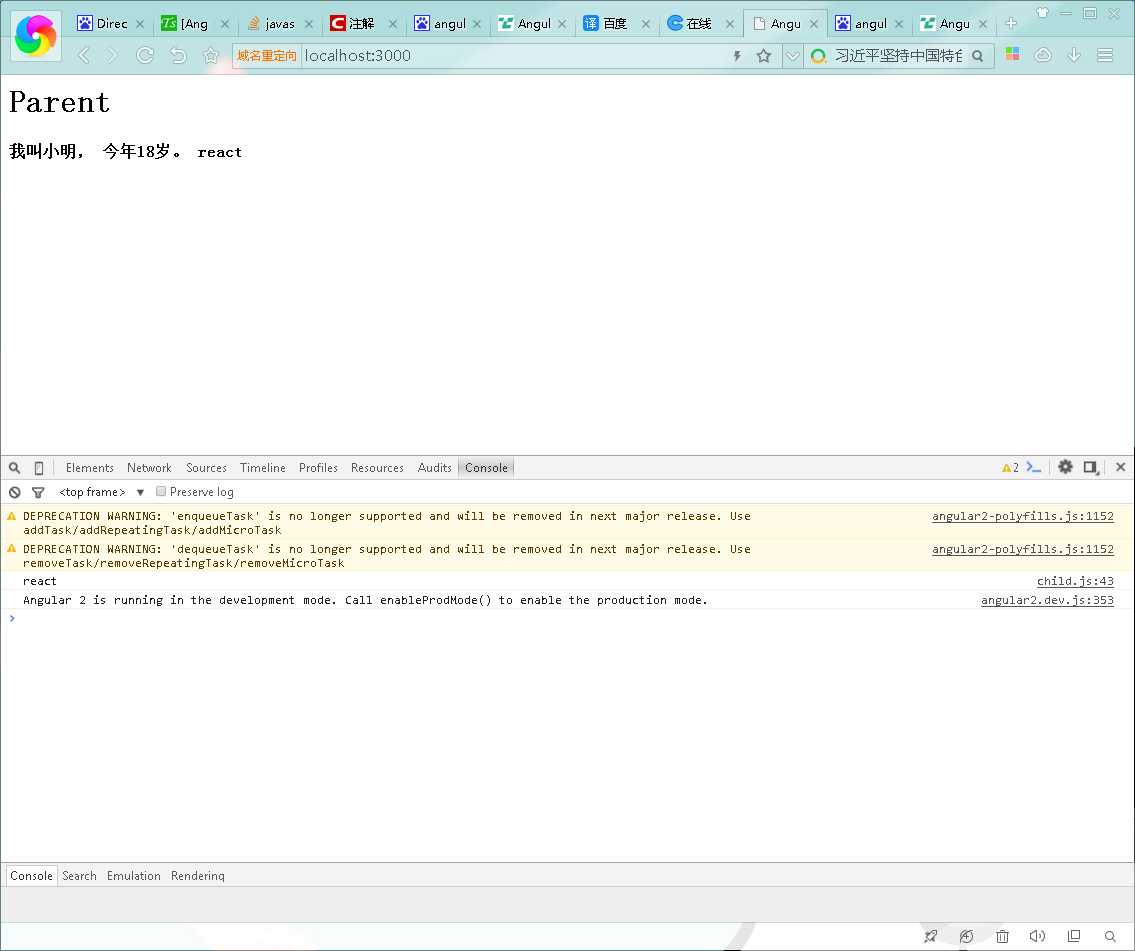Open the drawer Rendering tab
The height and width of the screenshot is (951, 1135).
click(x=198, y=876)
